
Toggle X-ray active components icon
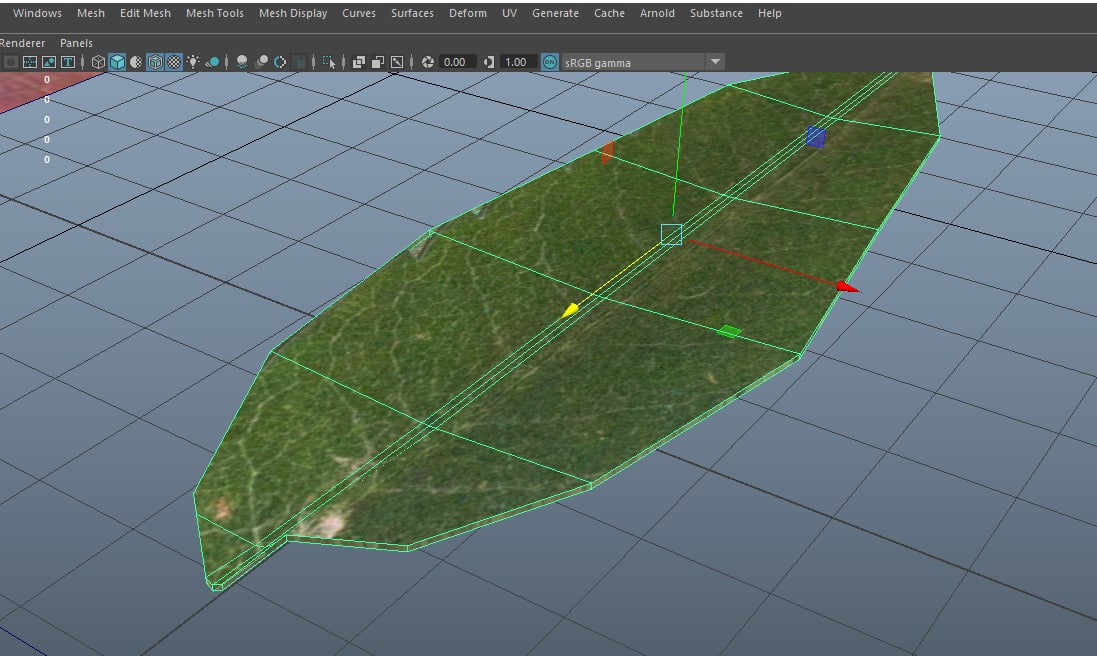378,62
